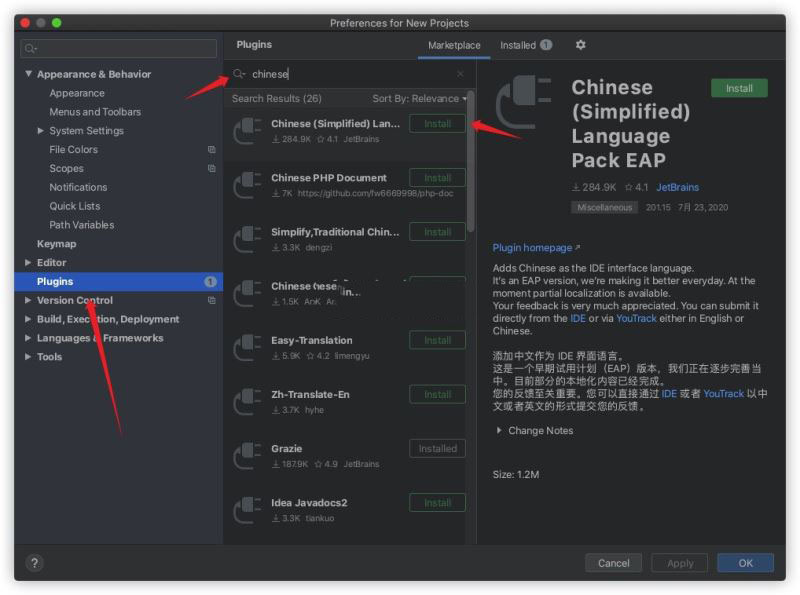Click the help question mark button
This screenshot has height=595, width=800.
34,563
